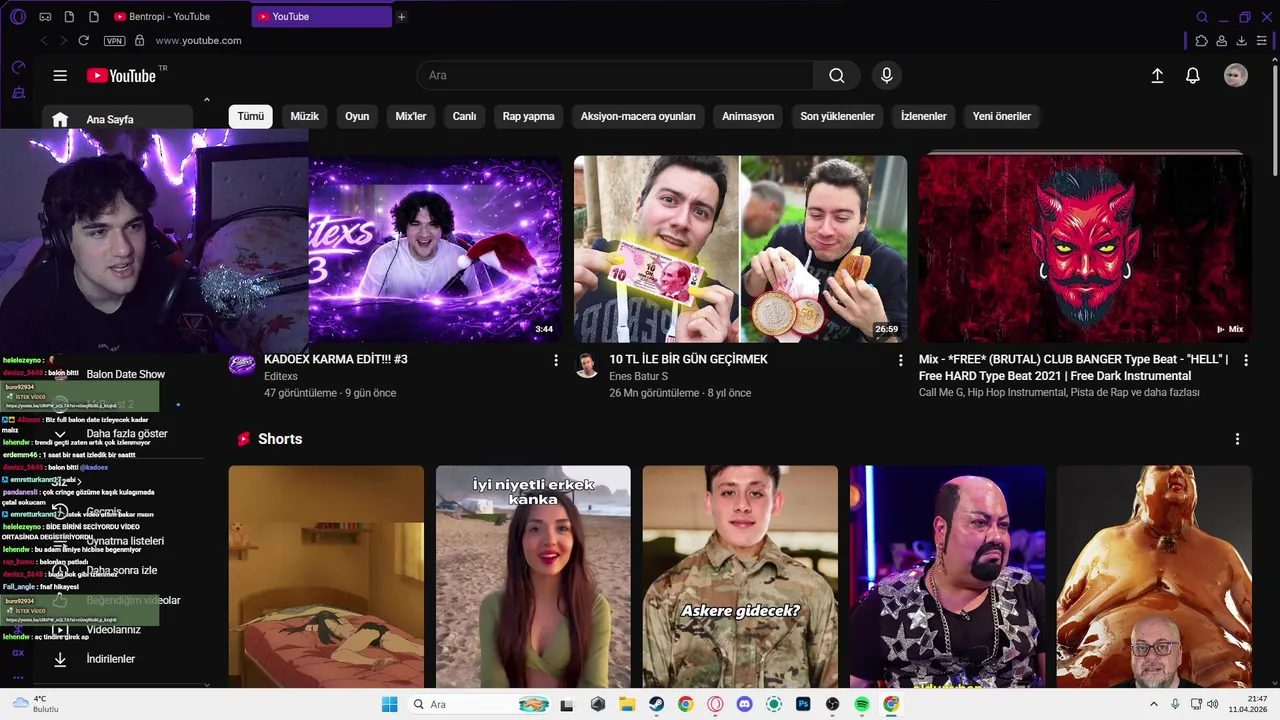The image size is (1280, 720).
Task: Open the YouTube upload/create icon
Action: coord(1157,76)
